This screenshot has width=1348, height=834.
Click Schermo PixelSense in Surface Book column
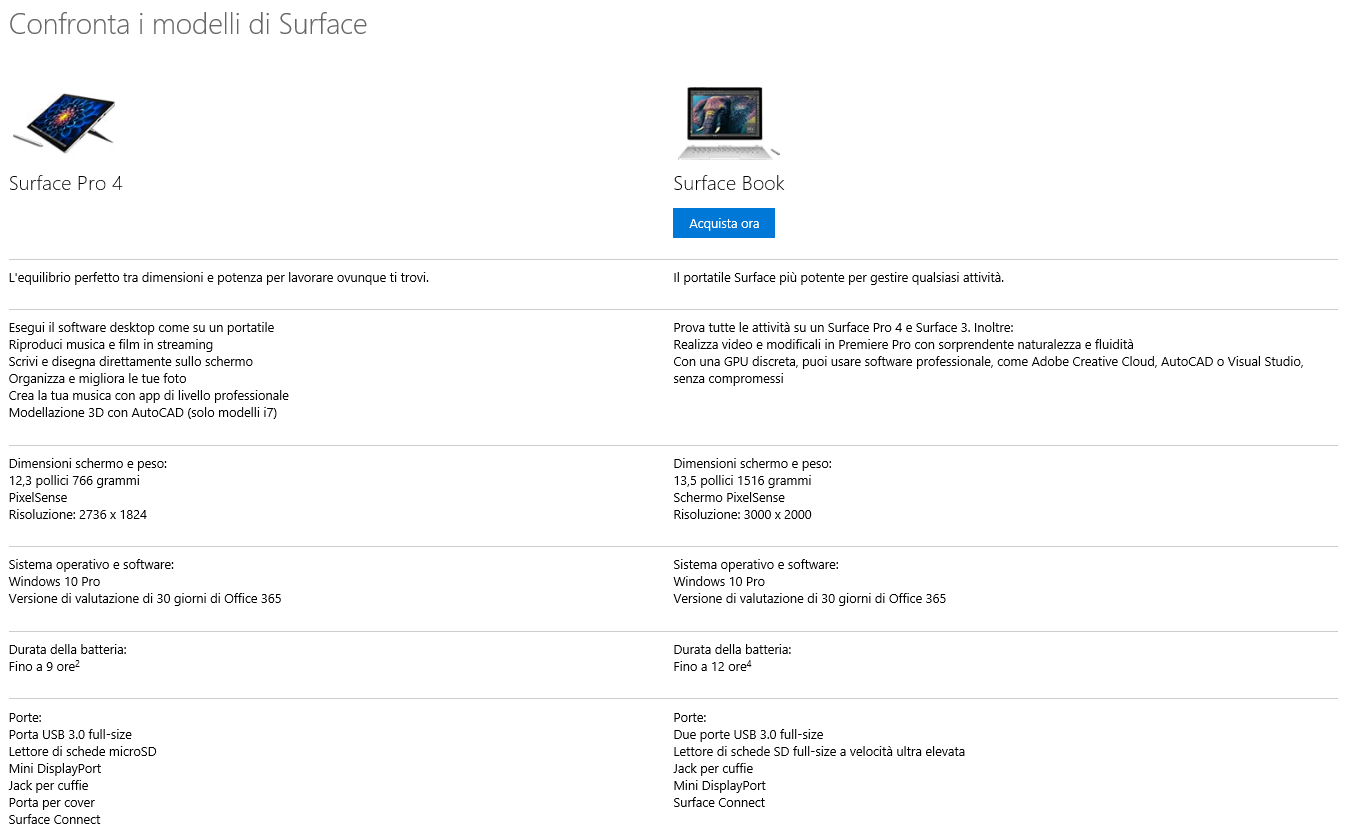tap(729, 498)
